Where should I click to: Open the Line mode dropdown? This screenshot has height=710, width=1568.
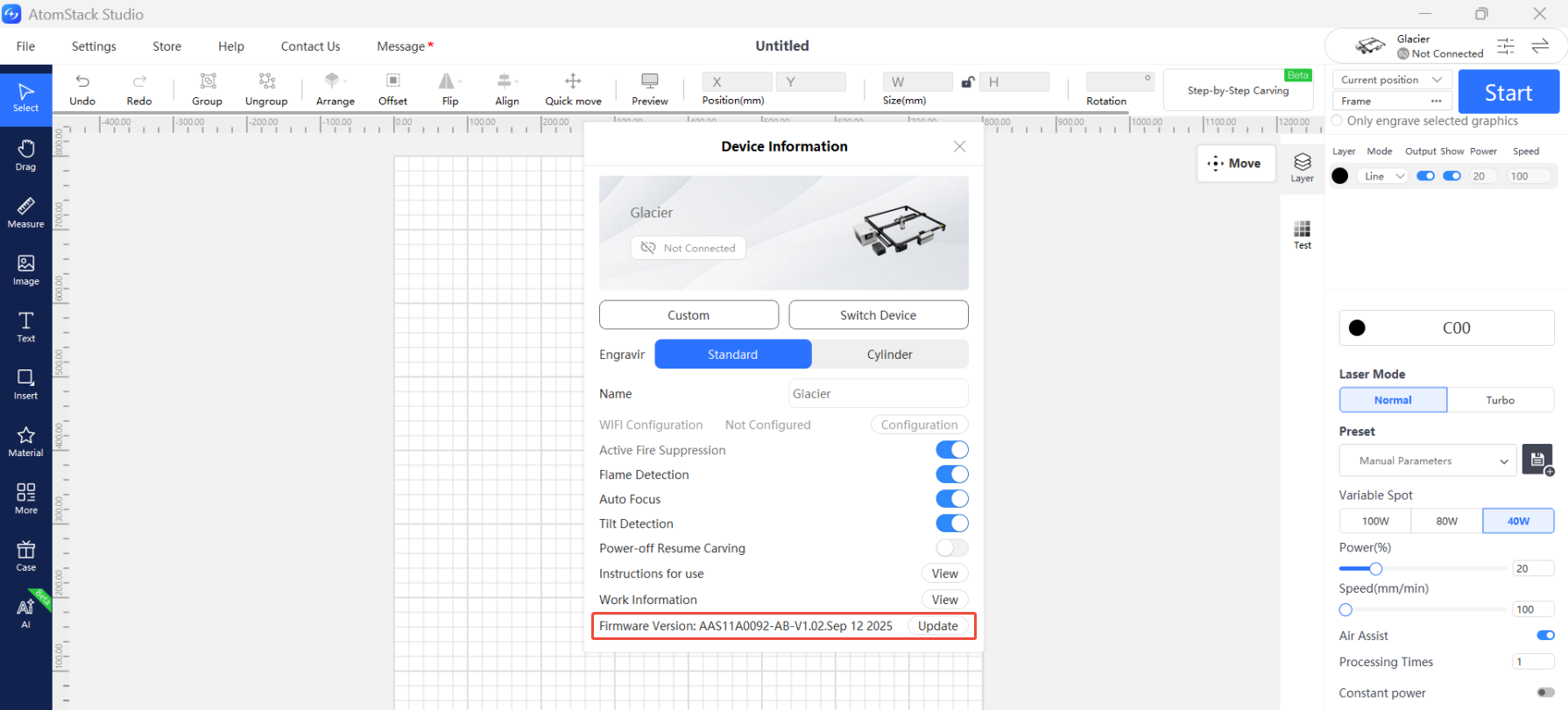[1383, 176]
